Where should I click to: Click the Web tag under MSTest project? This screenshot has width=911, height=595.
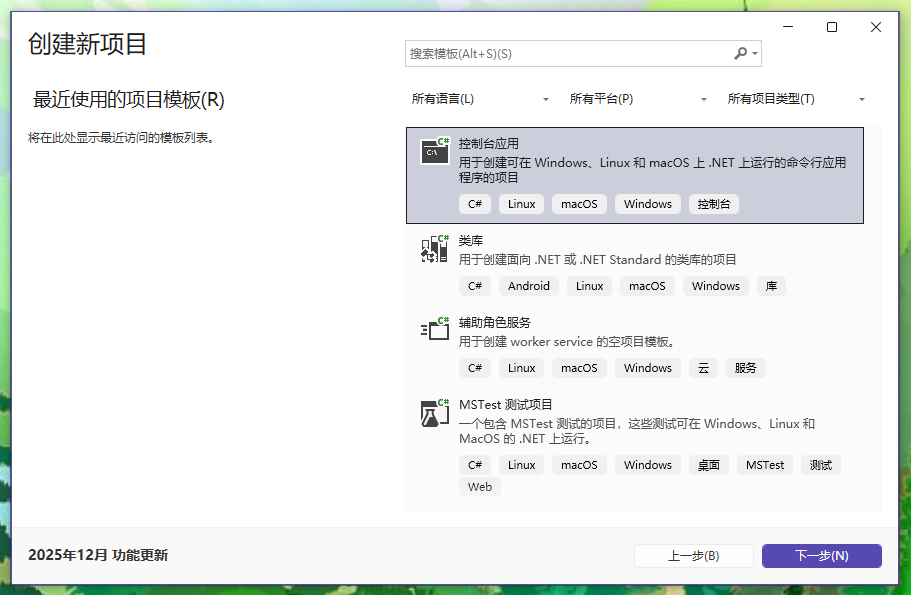(479, 486)
